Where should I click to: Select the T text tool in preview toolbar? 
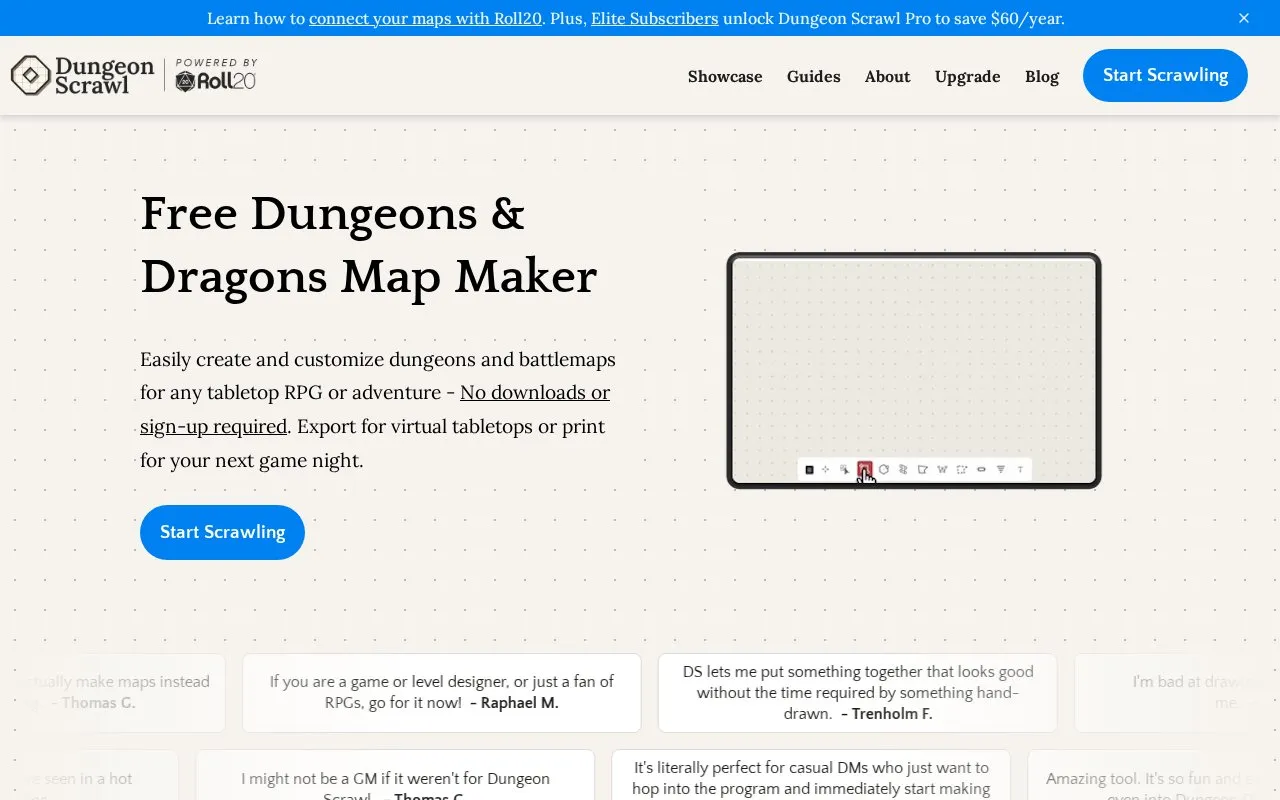1020,469
